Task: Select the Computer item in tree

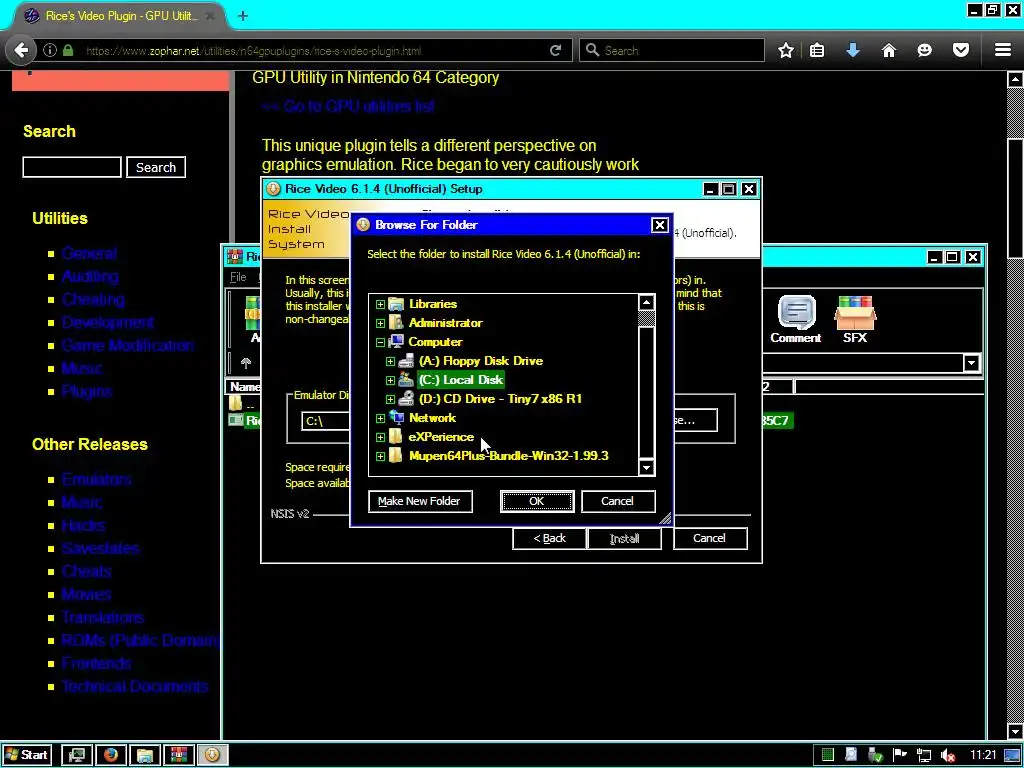Action: click(x=435, y=342)
